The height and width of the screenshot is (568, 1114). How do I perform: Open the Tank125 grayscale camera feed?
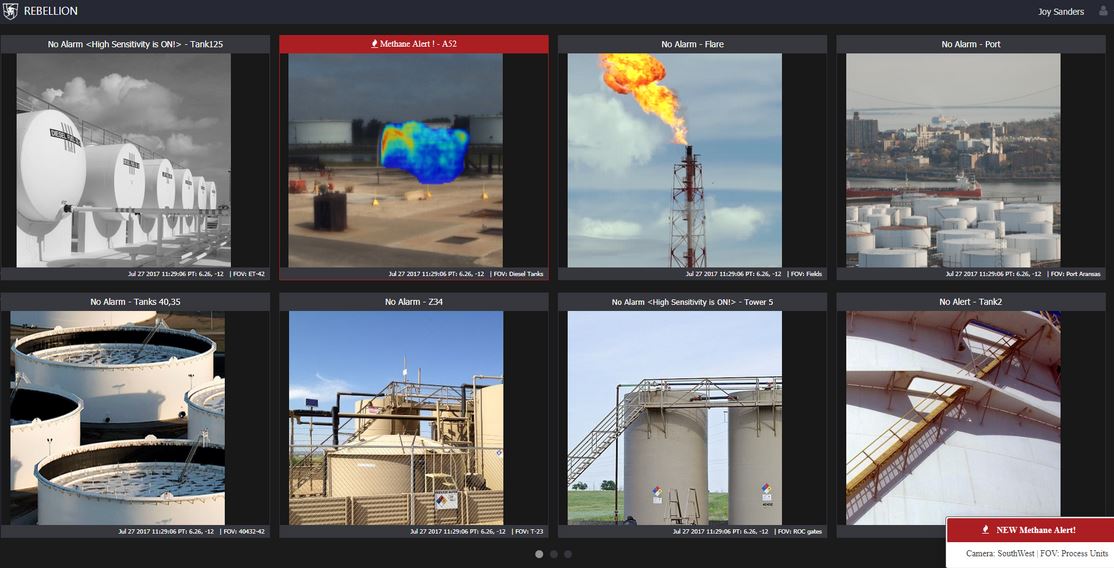click(x=124, y=160)
